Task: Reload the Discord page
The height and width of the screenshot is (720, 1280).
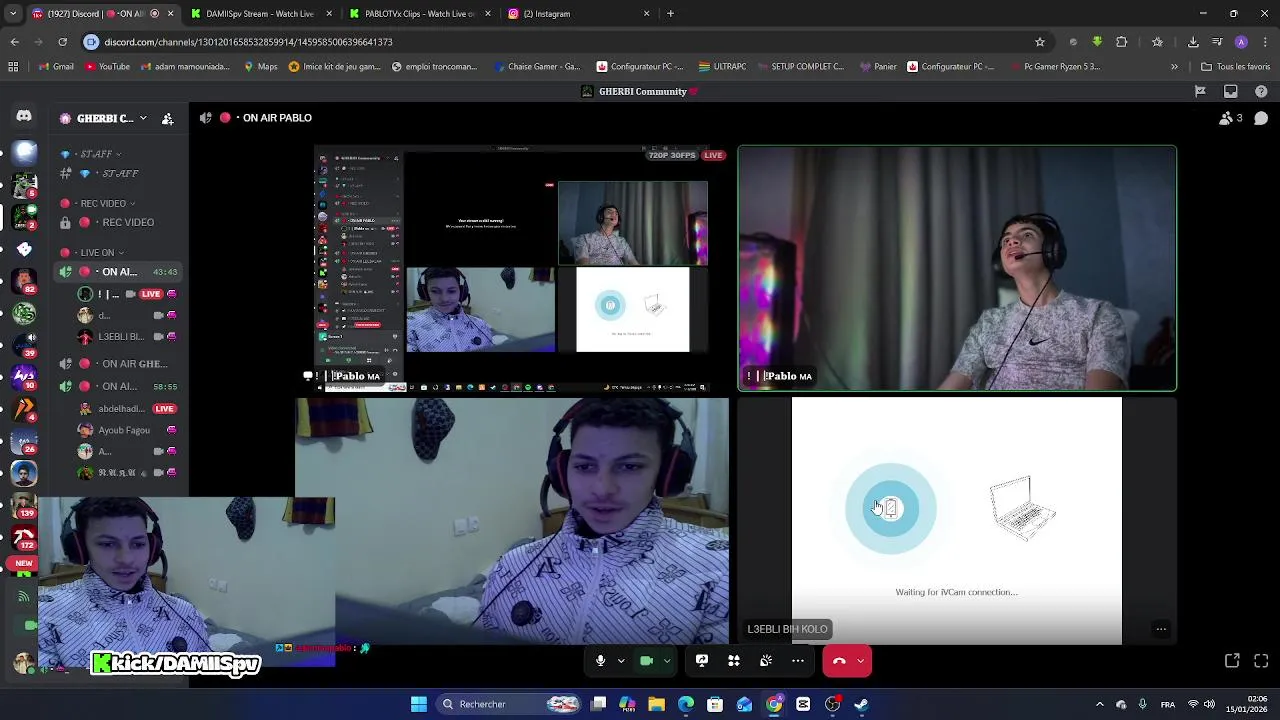Action: point(62,42)
